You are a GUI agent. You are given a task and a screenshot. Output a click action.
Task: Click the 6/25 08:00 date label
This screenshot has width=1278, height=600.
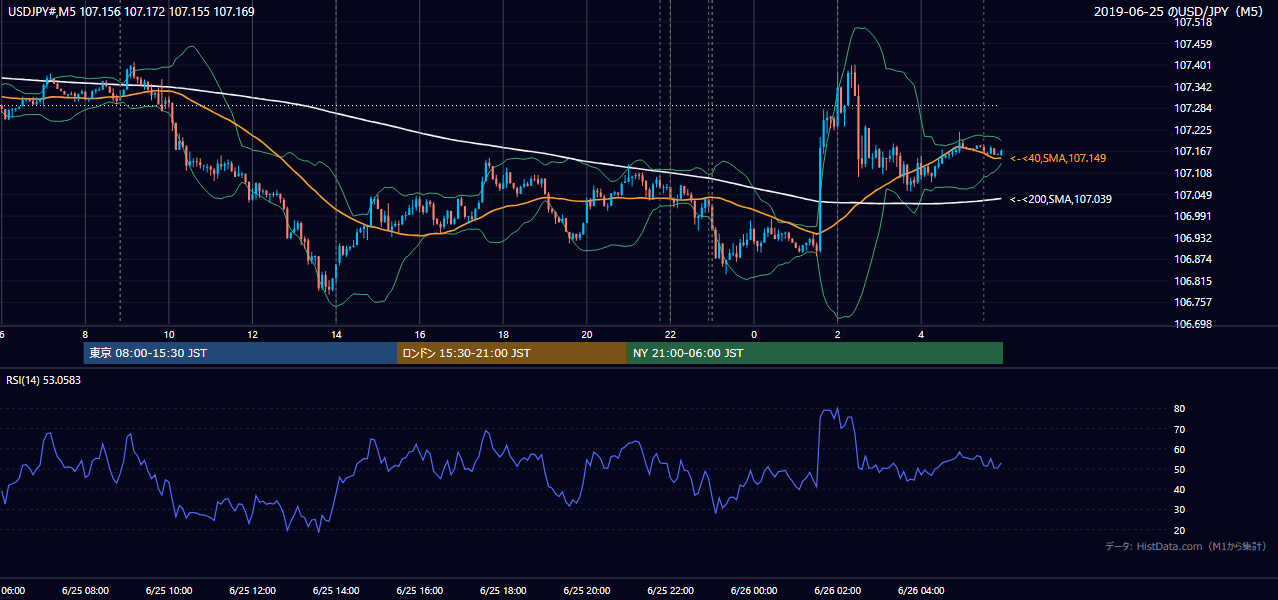click(86, 590)
